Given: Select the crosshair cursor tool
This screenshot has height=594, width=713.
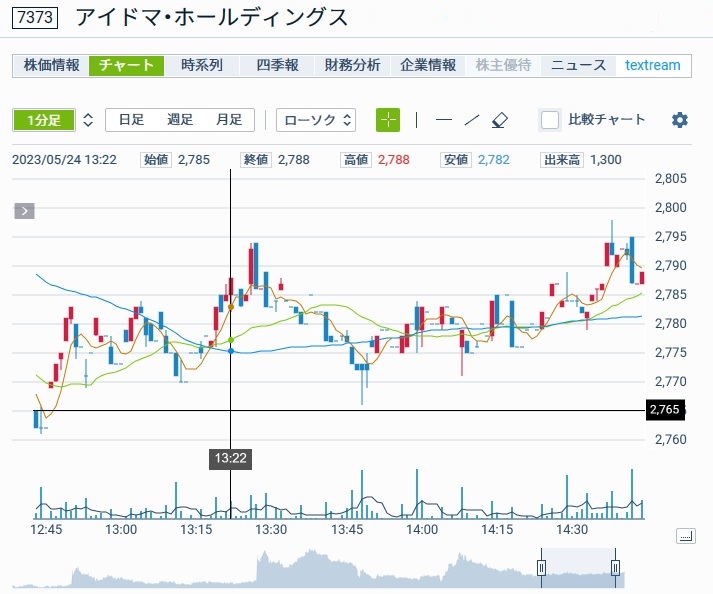Looking at the screenshot, I should pos(388,120).
